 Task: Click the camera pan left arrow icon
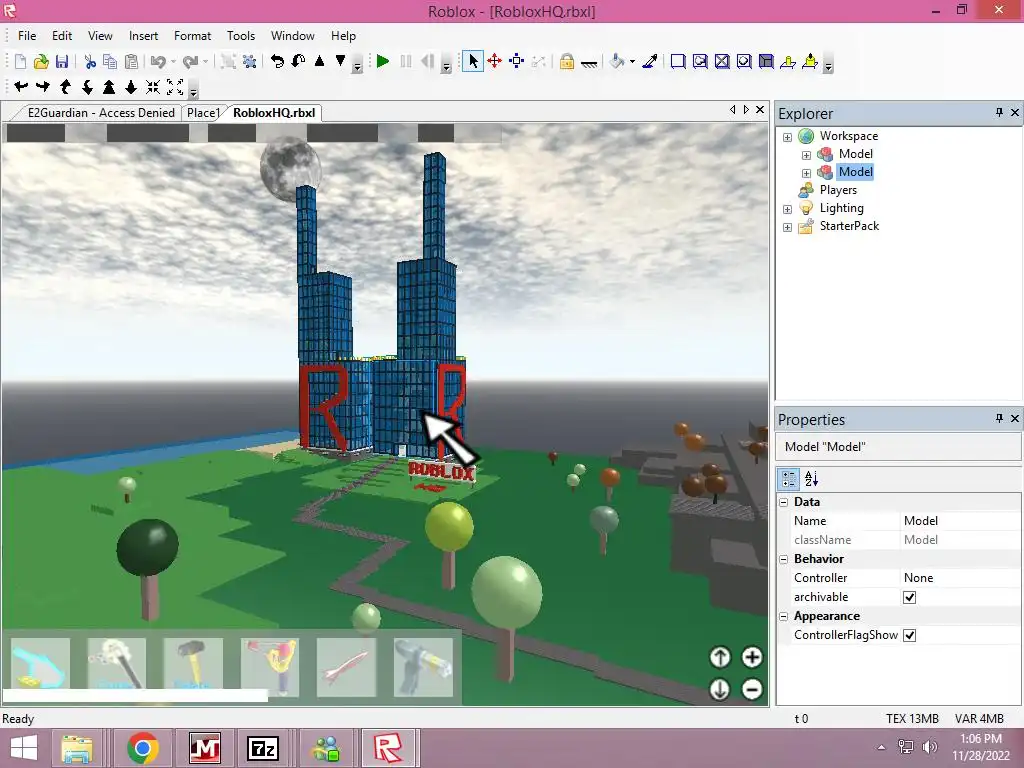[x=21, y=86]
